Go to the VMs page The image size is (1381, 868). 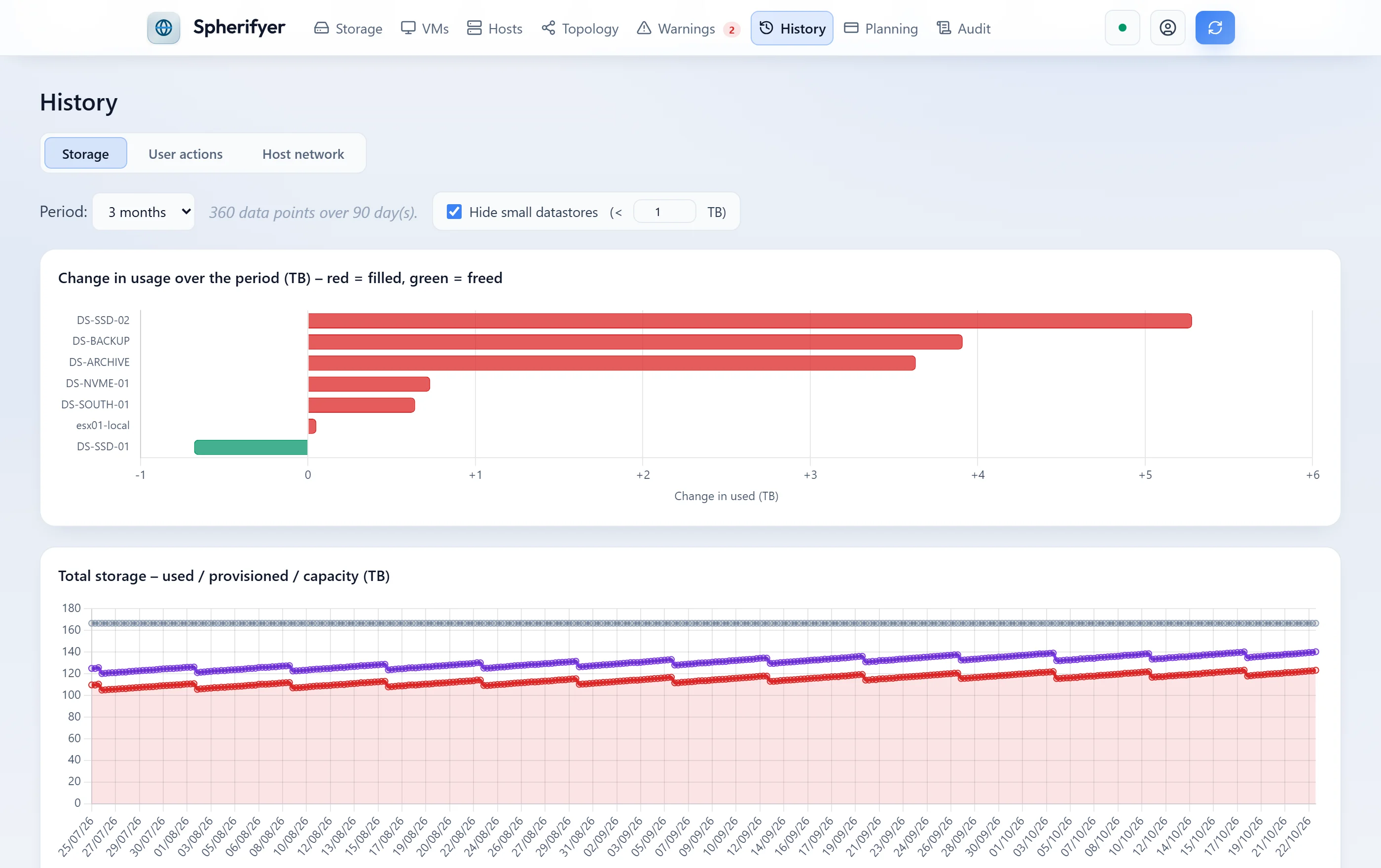[425, 28]
